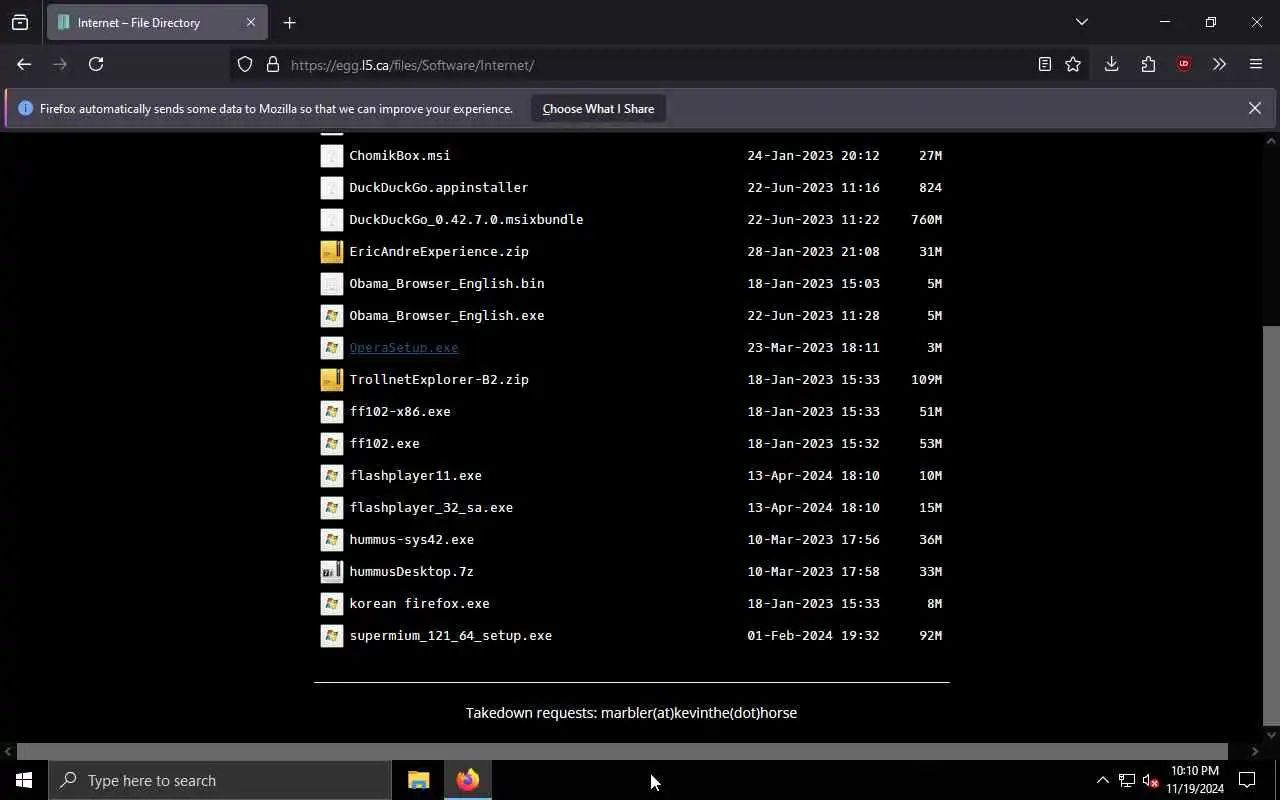Screen dimensions: 1280x800
Task: Download TrollnetExplorer-B2.zip
Action: pyautogui.click(x=438, y=380)
